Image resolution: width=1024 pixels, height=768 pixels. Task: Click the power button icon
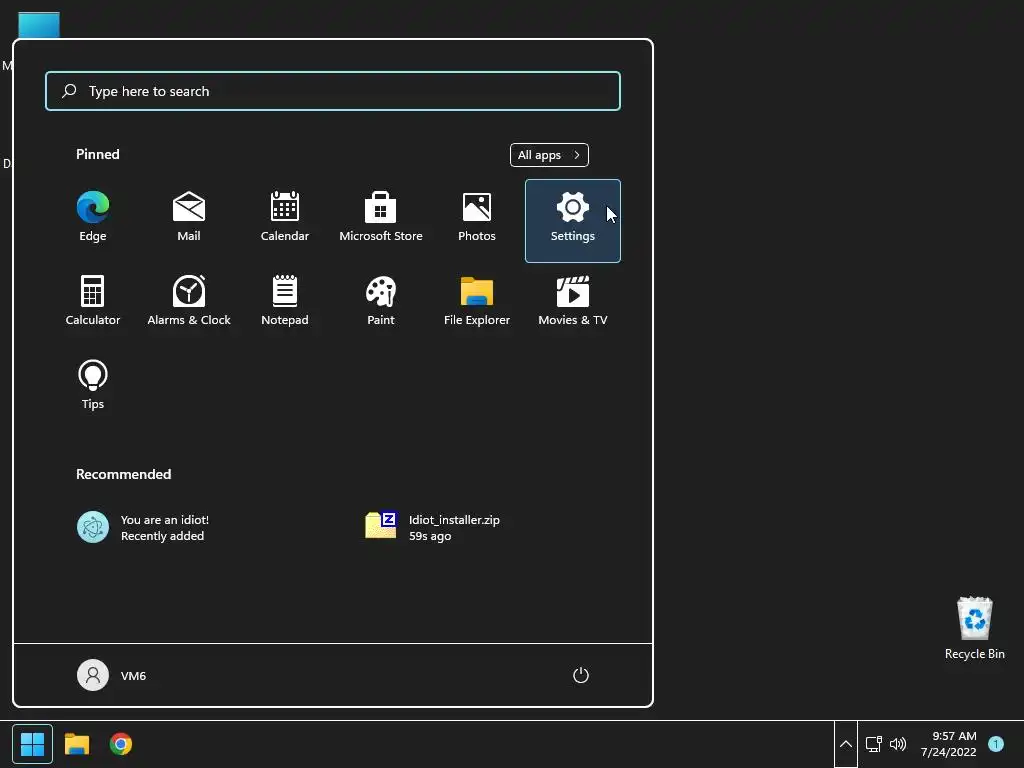tap(581, 675)
